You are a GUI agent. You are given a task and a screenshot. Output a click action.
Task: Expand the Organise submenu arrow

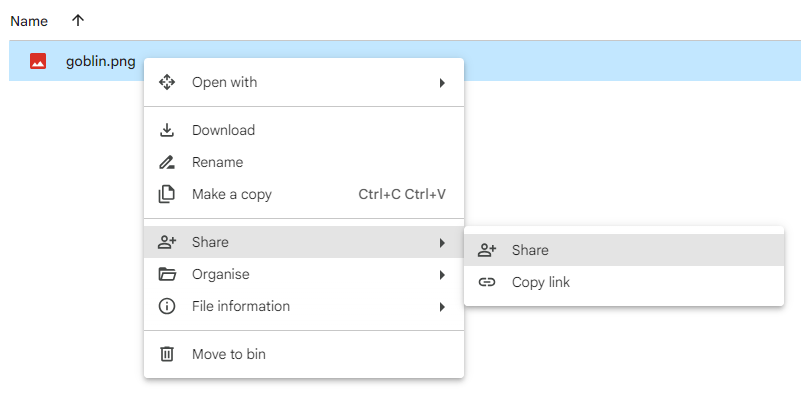(x=441, y=275)
